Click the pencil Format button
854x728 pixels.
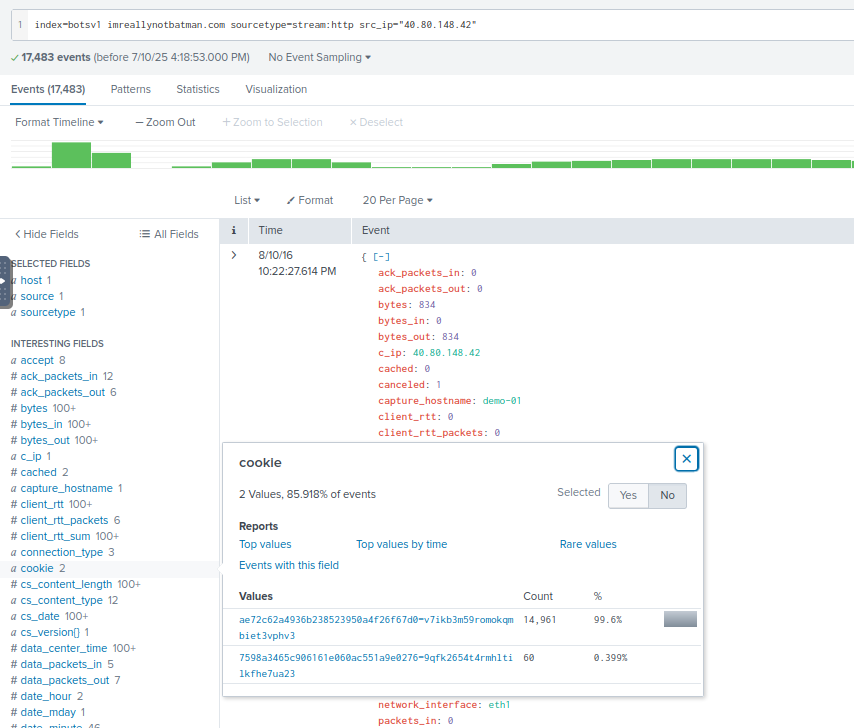(x=310, y=200)
